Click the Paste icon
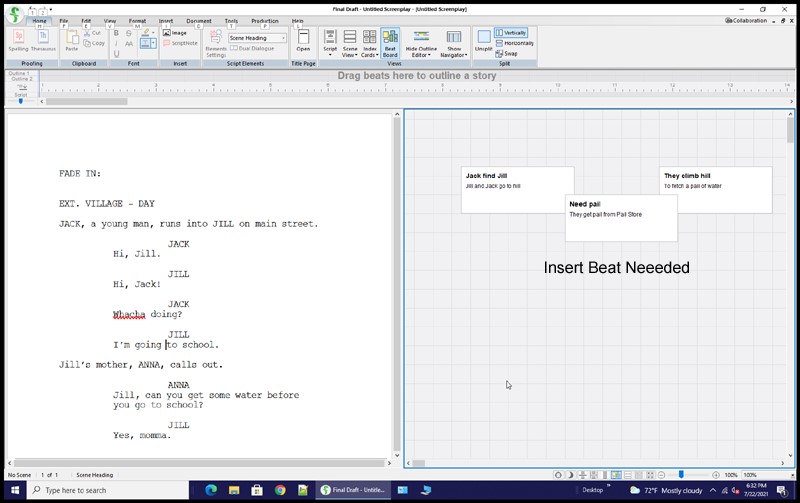The image size is (800, 503). click(72, 40)
